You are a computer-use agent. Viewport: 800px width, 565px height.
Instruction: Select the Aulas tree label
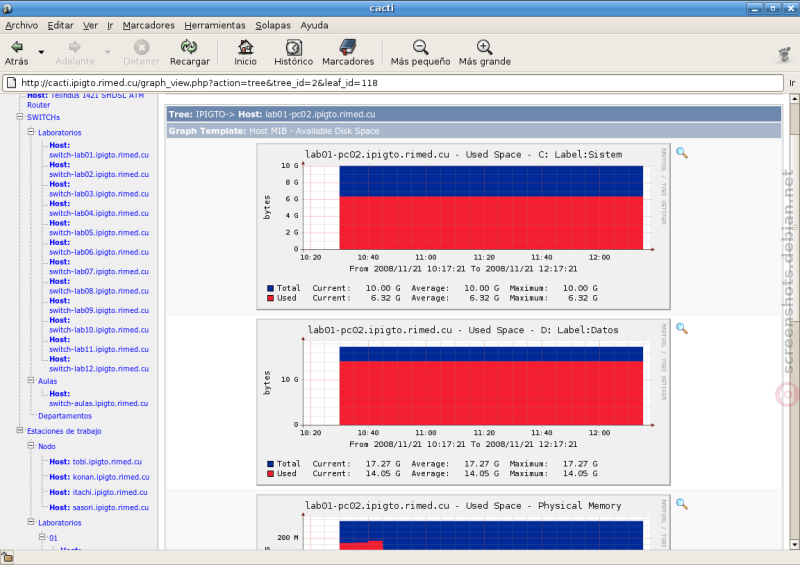point(47,381)
